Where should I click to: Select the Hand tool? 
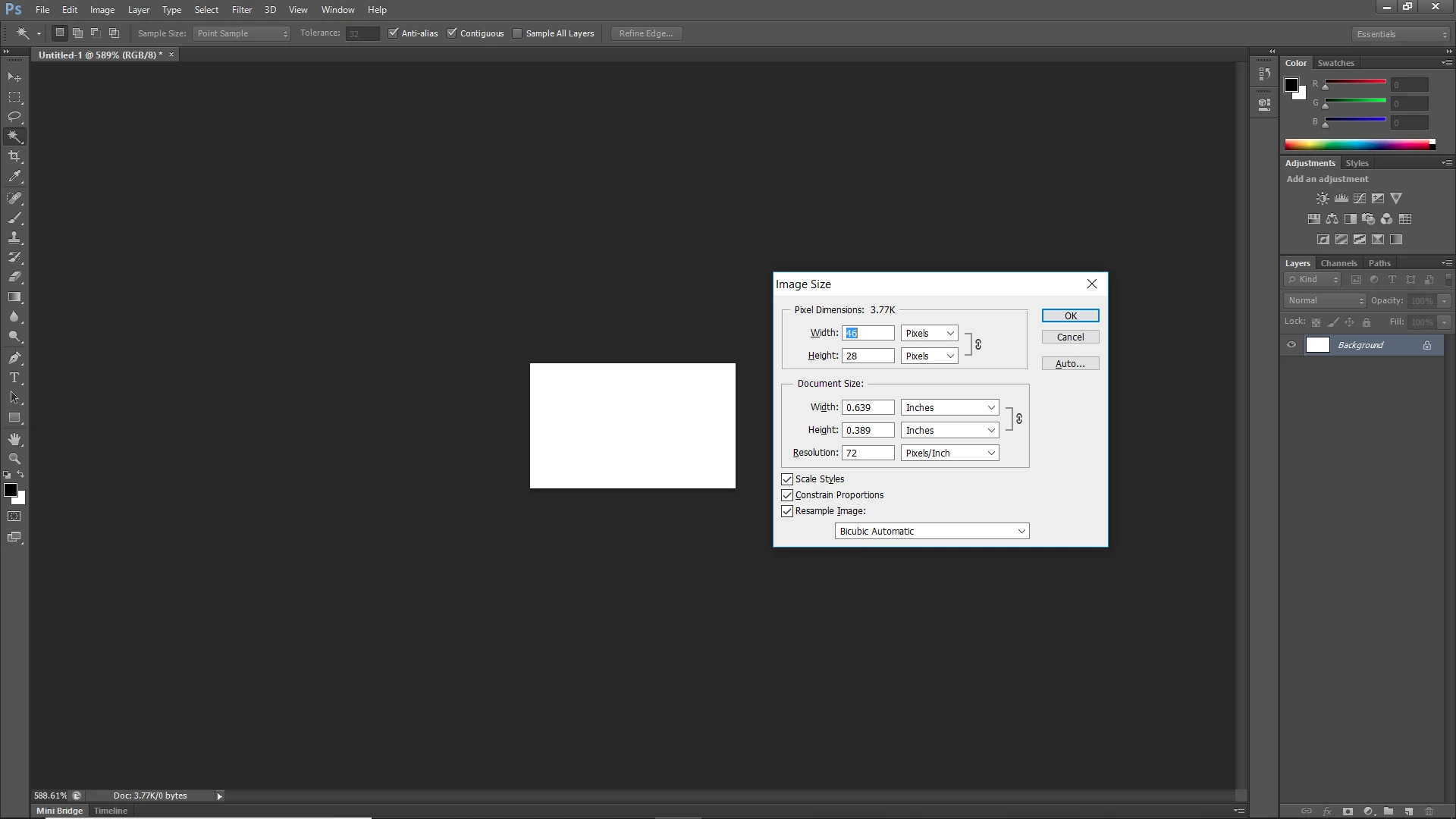point(14,439)
